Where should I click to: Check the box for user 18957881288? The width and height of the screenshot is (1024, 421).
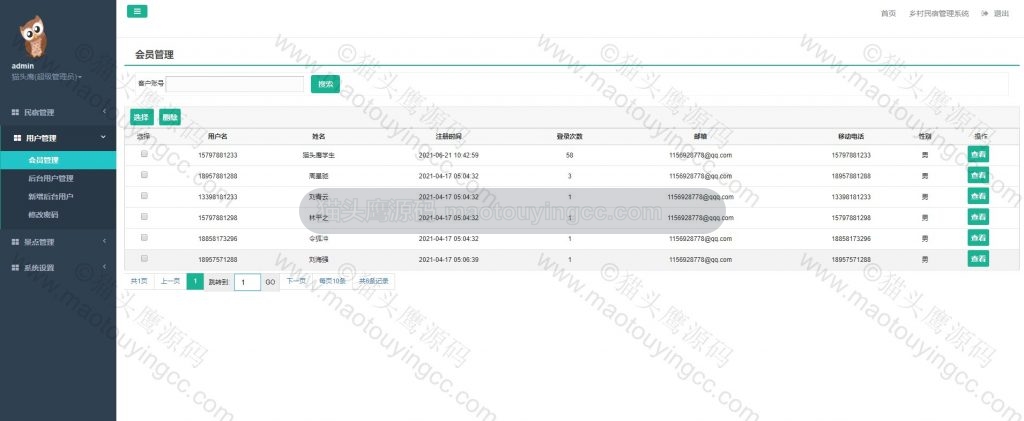pyautogui.click(x=144, y=175)
